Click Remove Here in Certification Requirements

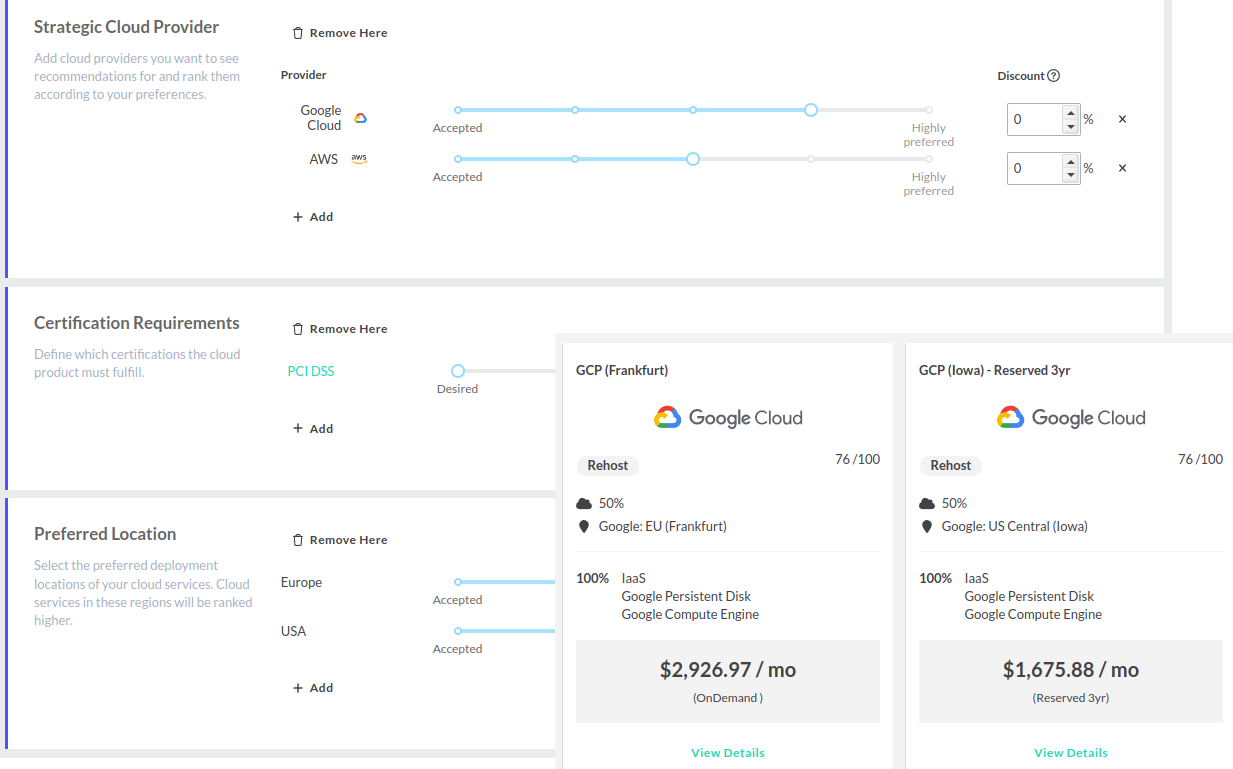click(x=340, y=329)
